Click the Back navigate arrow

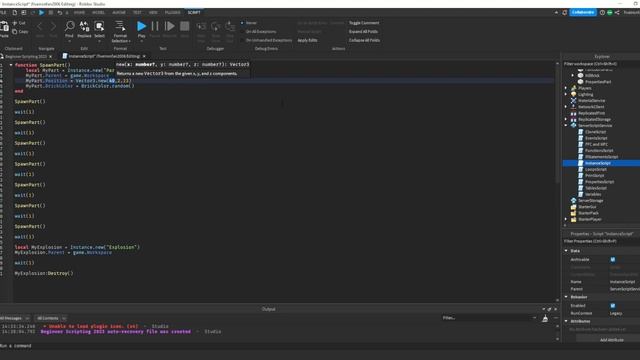(x=40, y=27)
